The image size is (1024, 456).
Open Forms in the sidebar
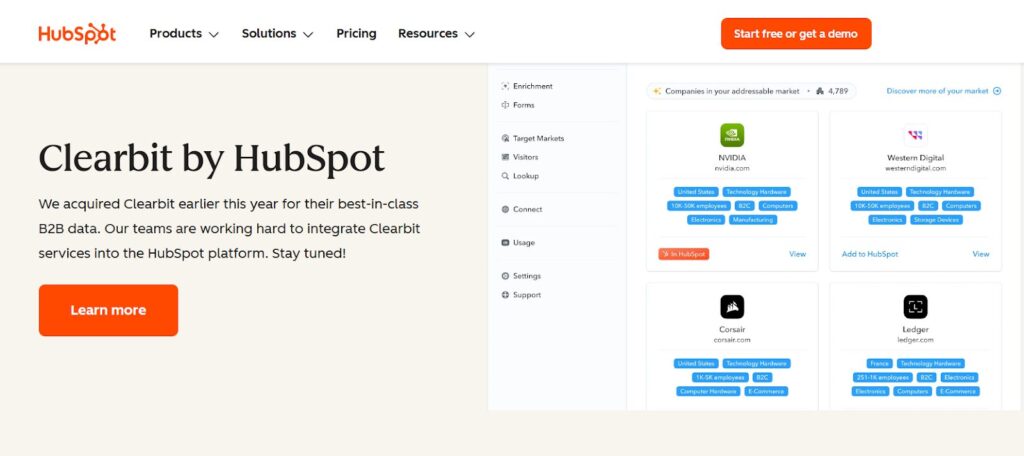point(523,105)
